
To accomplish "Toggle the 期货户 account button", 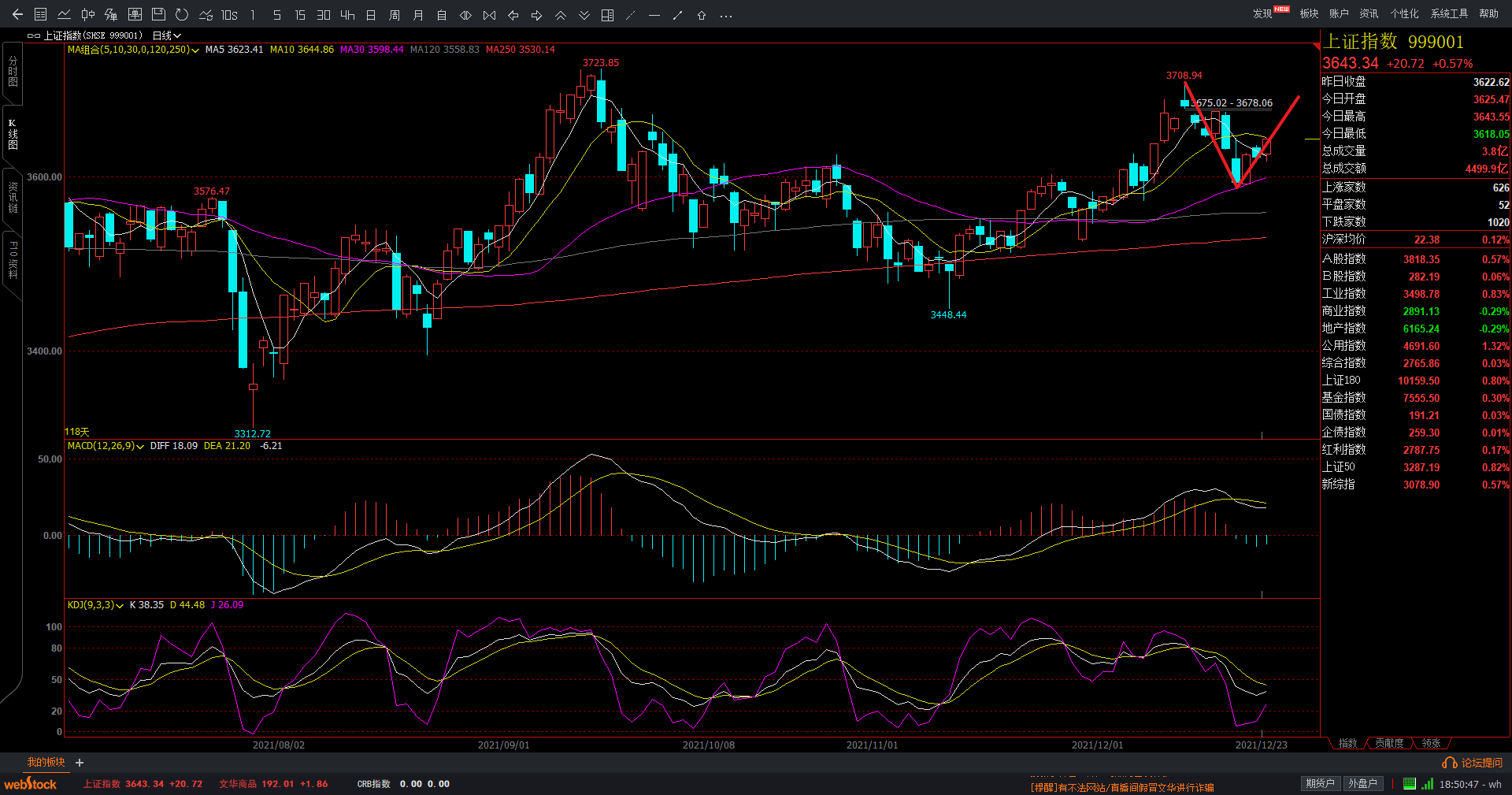I will tap(1320, 784).
